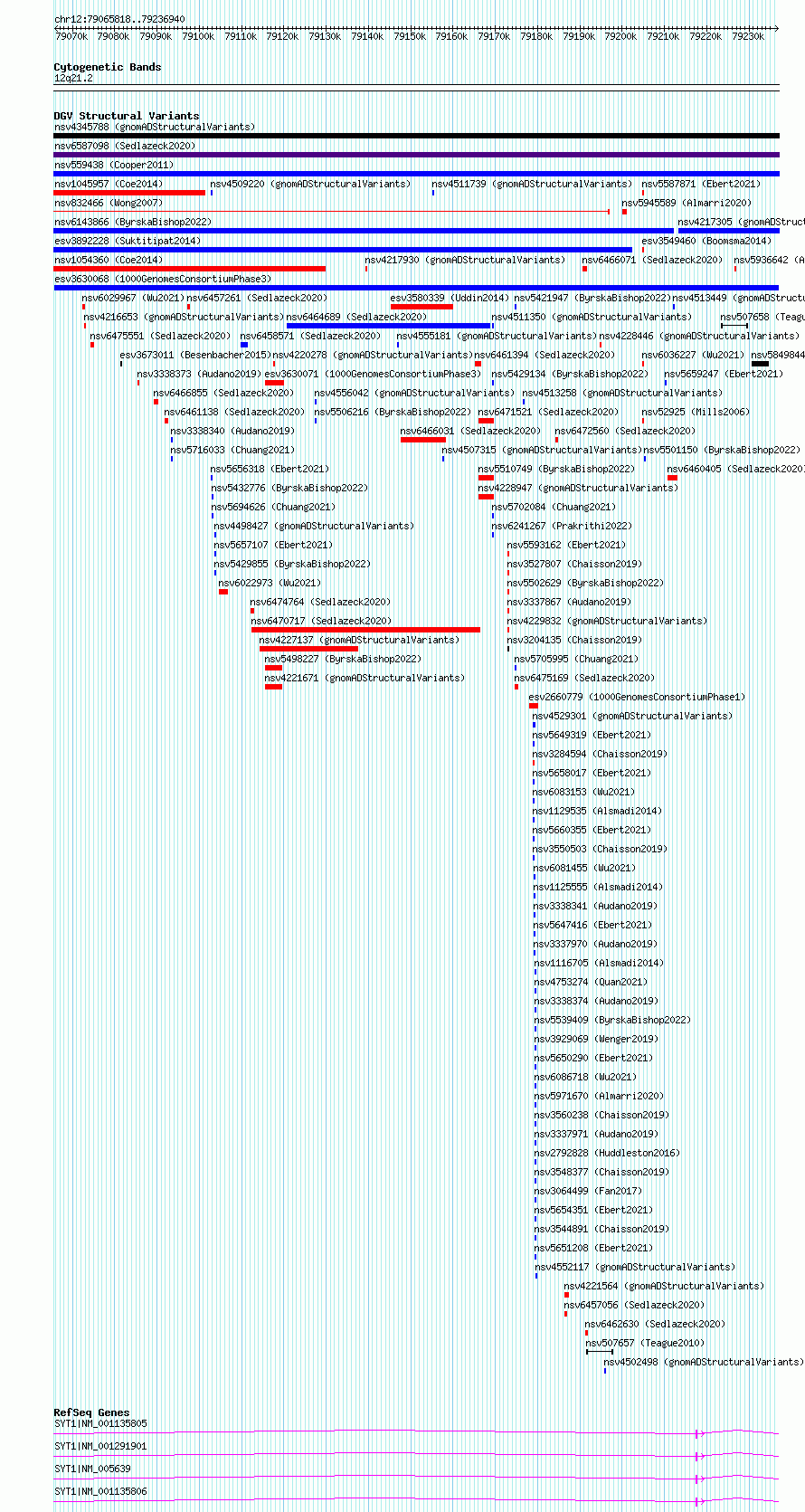Click ruler position 79100k
Image resolution: width=805 pixels, height=1512 pixels.
pyautogui.click(x=198, y=36)
